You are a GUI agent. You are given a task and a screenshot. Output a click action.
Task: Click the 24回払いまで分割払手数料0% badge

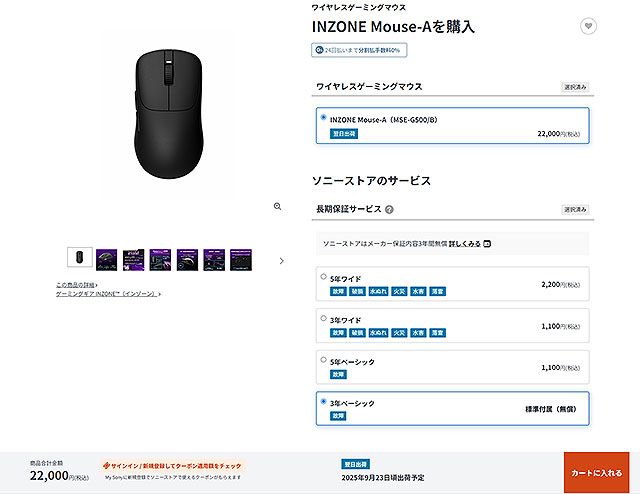[359, 50]
